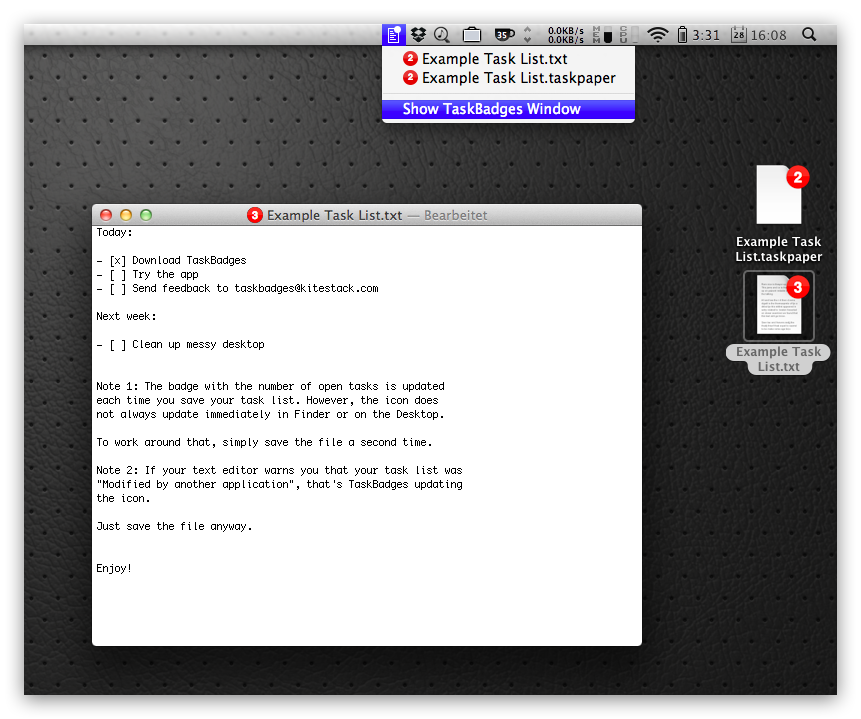Close the Example Task List.txt window
The image size is (861, 719).
click(106, 215)
